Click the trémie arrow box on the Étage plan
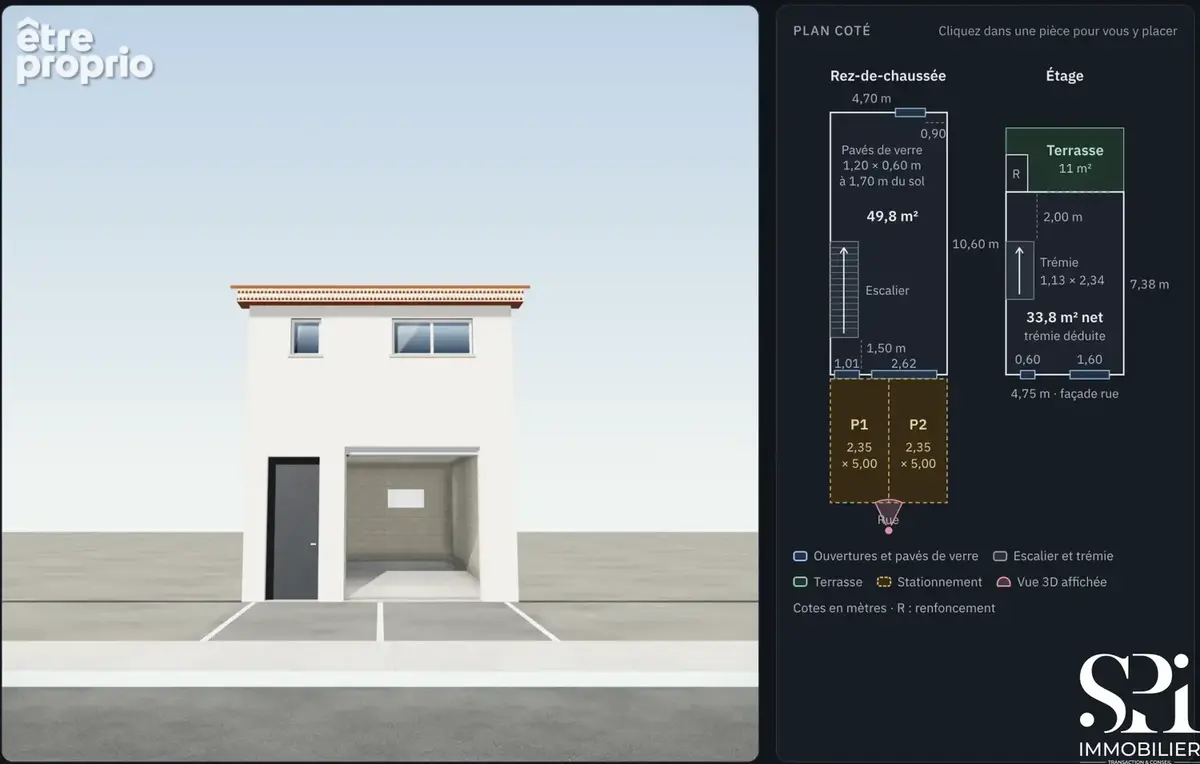 tap(1020, 270)
